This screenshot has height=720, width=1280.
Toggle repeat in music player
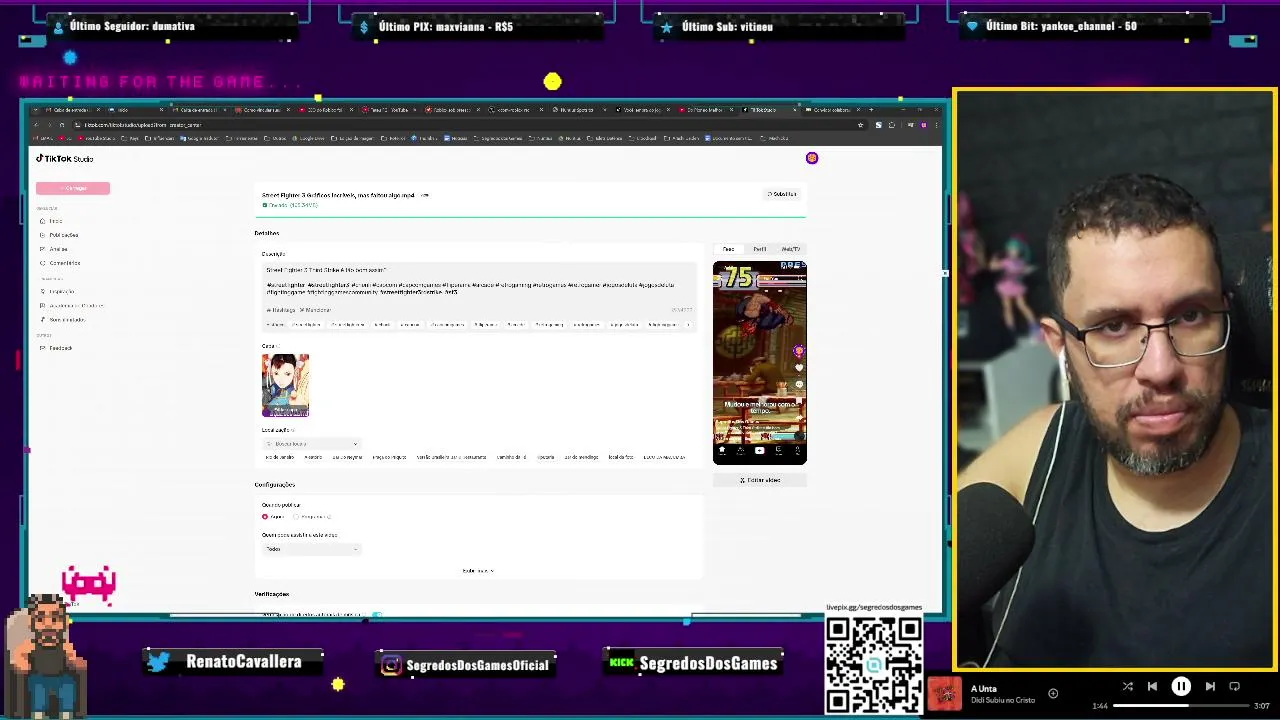coord(1234,686)
